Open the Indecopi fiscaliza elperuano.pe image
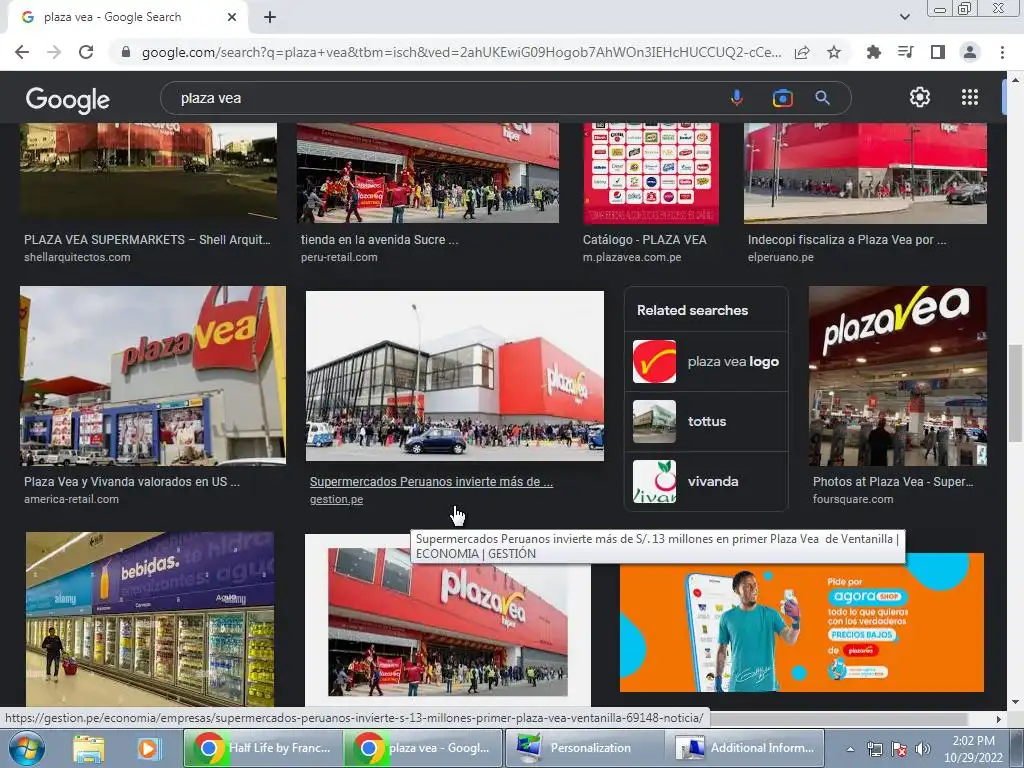Image resolution: width=1024 pixels, height=768 pixels. [x=865, y=173]
